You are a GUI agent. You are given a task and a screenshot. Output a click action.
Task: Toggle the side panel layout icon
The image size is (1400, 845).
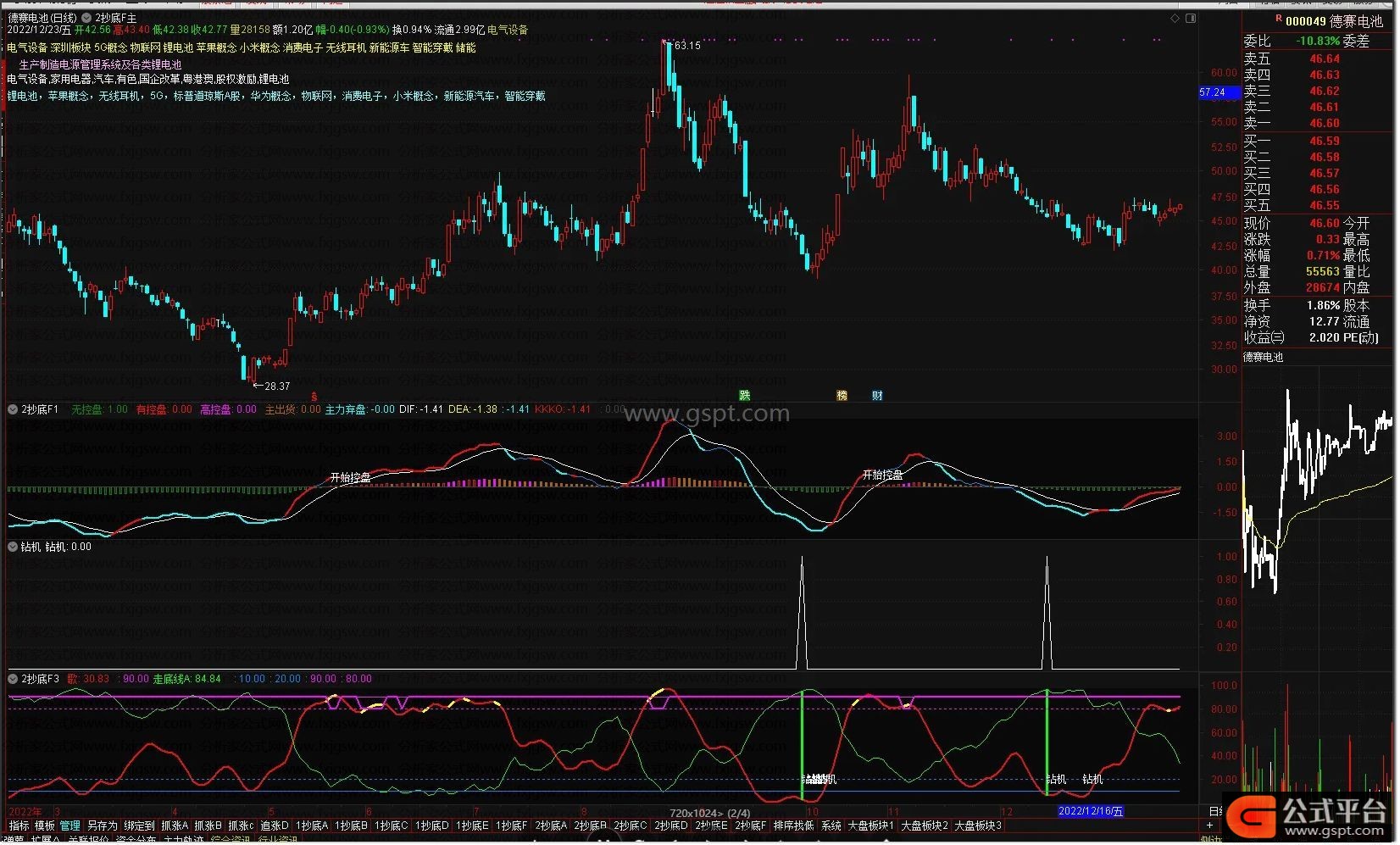point(1191,18)
